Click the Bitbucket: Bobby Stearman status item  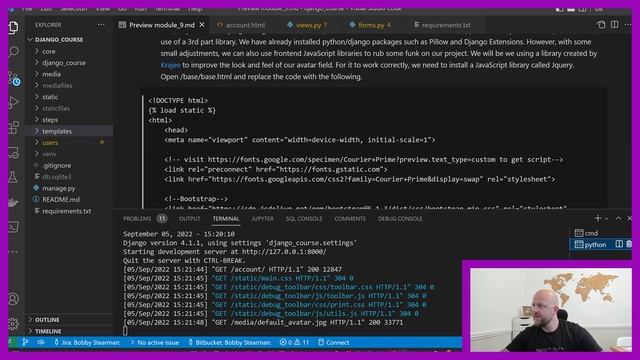coord(229,342)
